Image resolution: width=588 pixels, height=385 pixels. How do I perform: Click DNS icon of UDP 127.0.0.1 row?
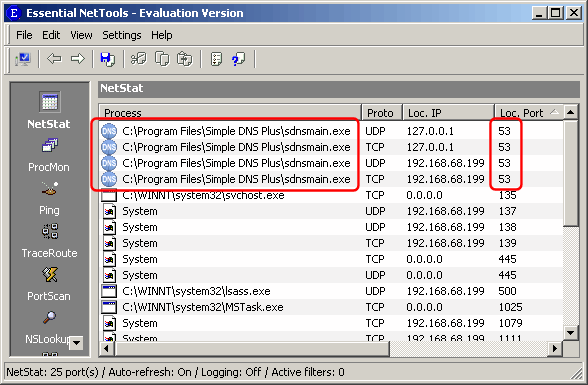[x=109, y=131]
